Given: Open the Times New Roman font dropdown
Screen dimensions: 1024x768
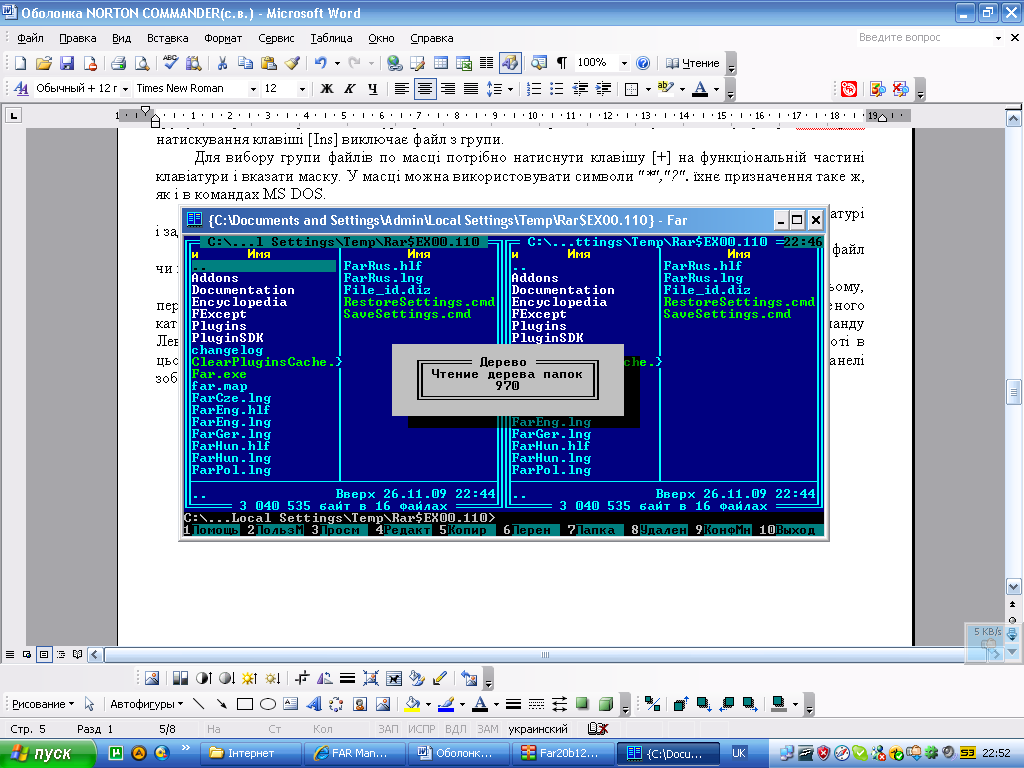Looking at the screenshot, I should tap(253, 89).
